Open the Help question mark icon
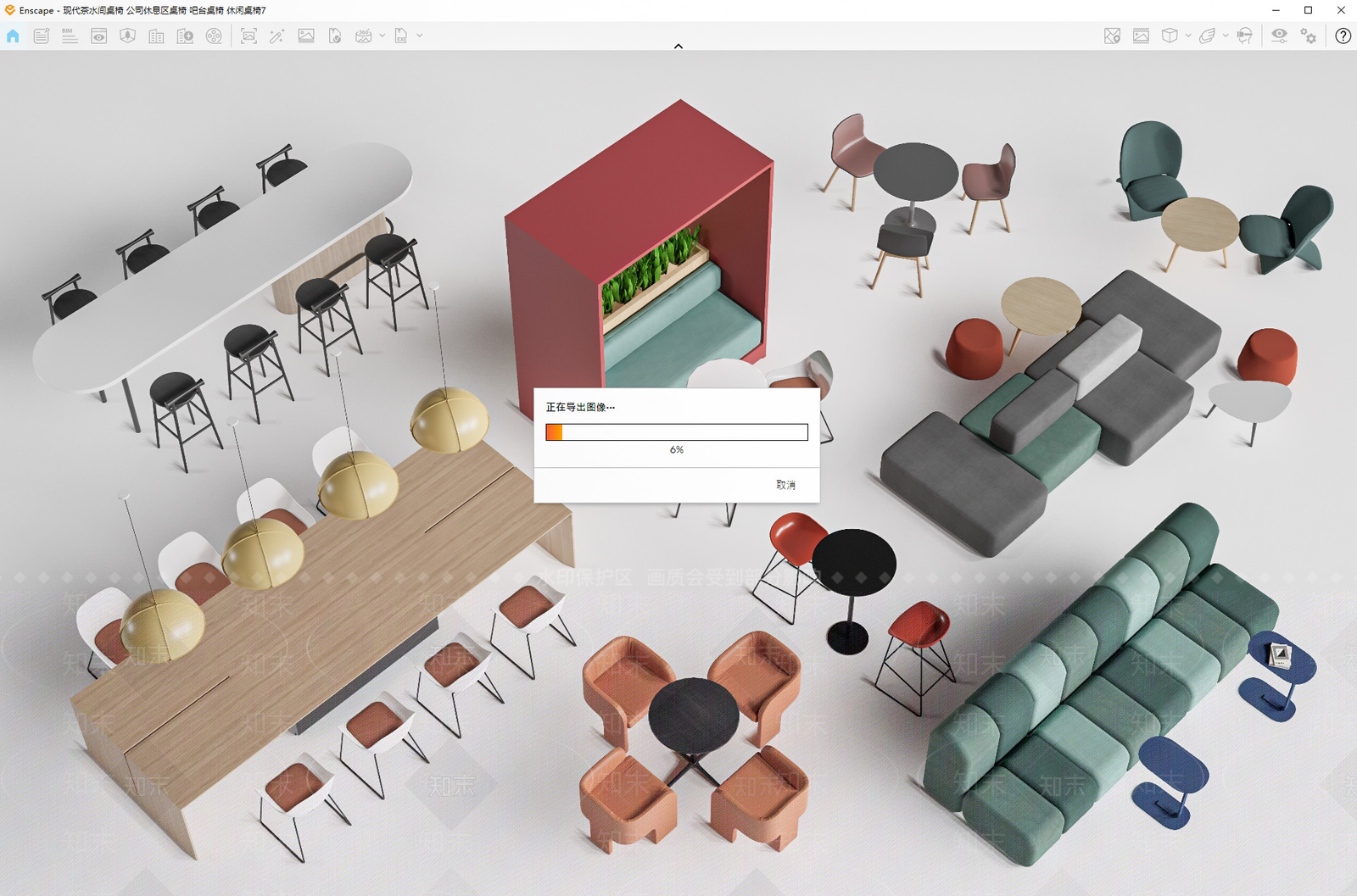The width and height of the screenshot is (1357, 896). 1343,36
